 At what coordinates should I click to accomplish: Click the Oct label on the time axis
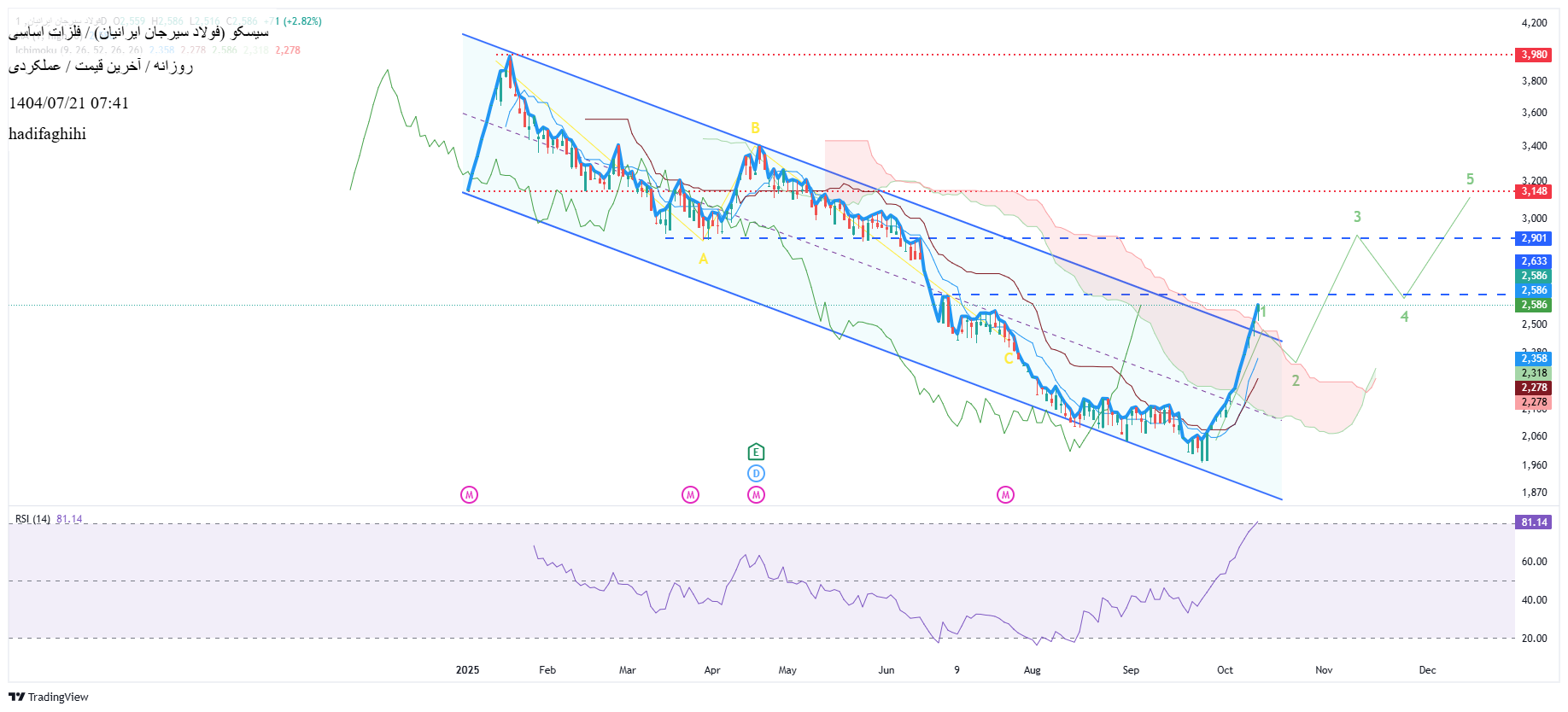coord(1225,670)
